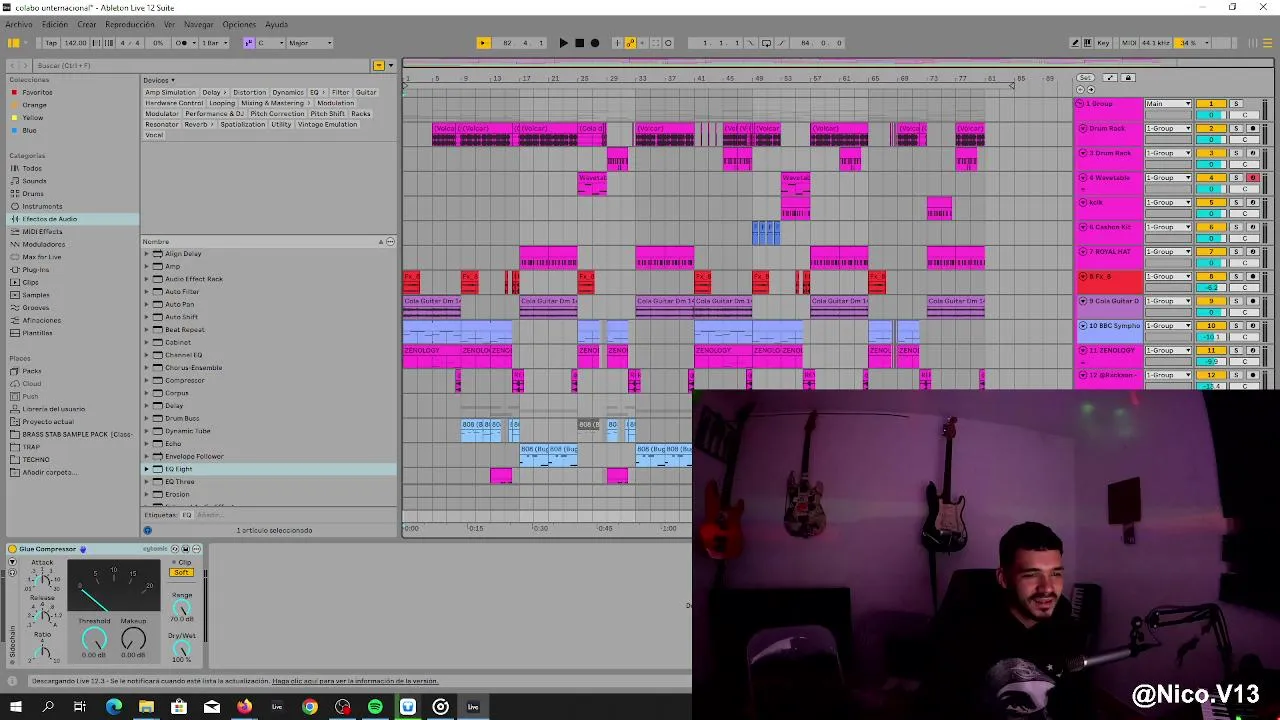
Task: Toggle the Arrangement Loop switch
Action: pos(766,43)
